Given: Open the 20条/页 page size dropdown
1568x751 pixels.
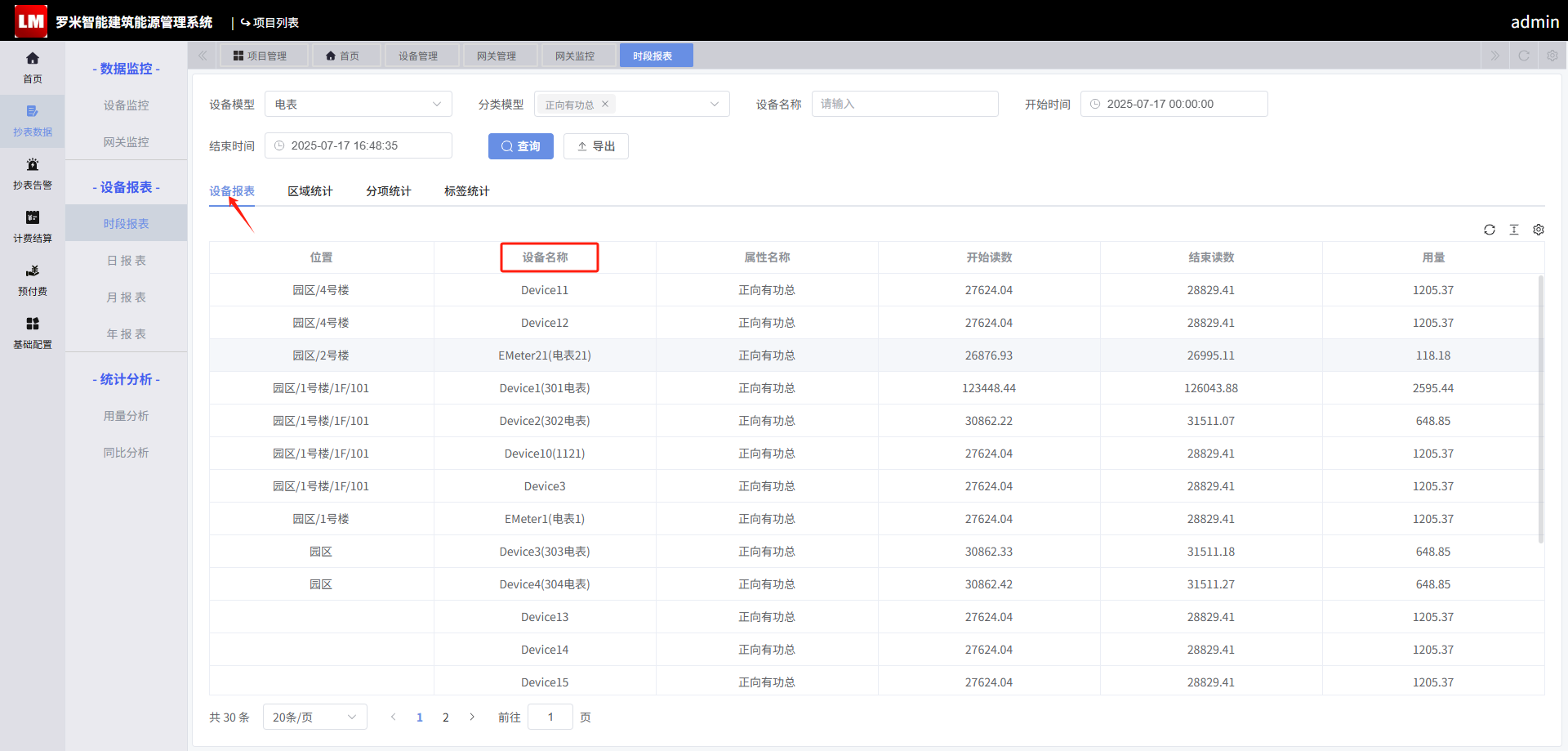Looking at the screenshot, I should pyautogui.click(x=315, y=717).
